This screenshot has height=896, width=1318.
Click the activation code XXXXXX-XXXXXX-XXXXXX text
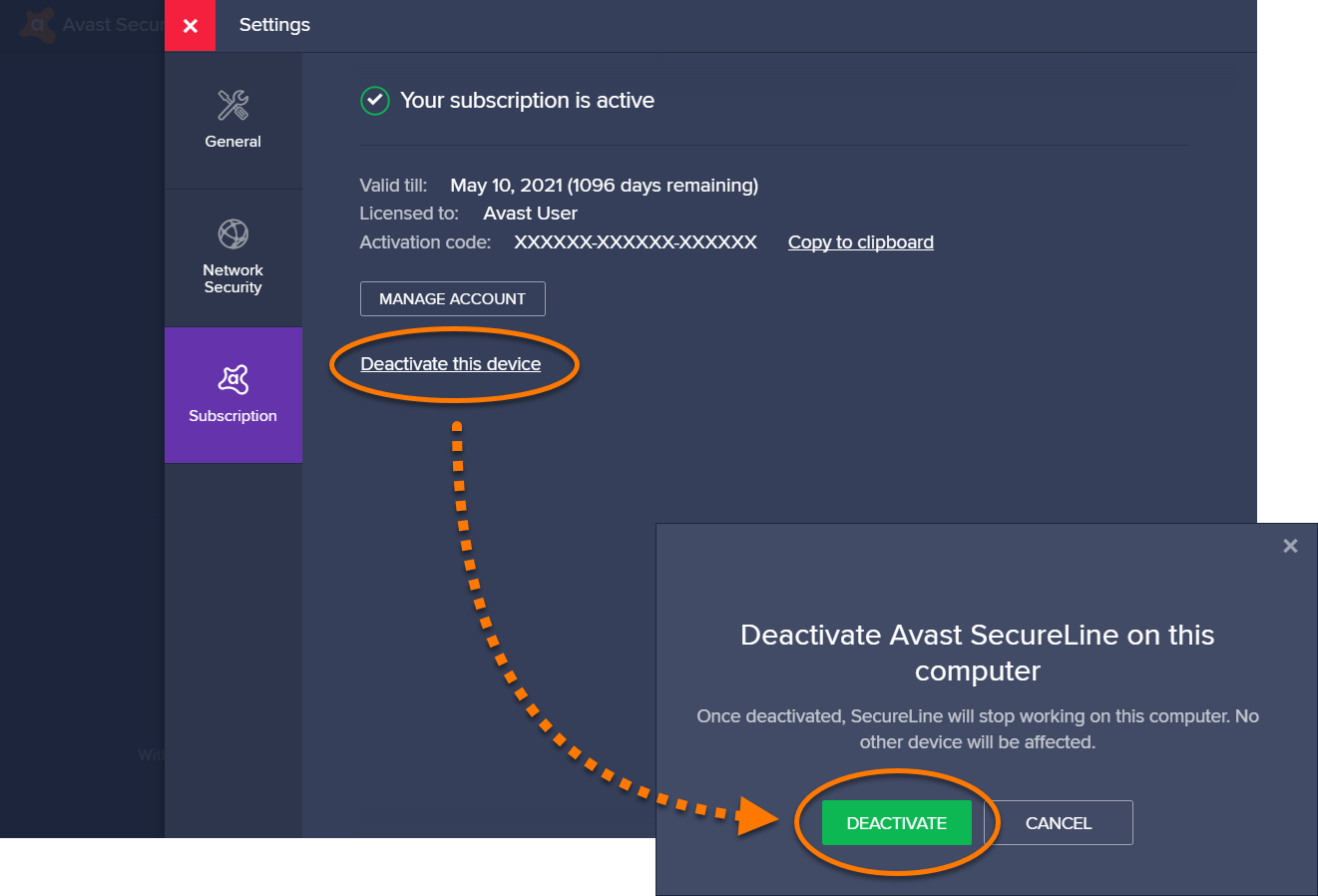point(636,242)
